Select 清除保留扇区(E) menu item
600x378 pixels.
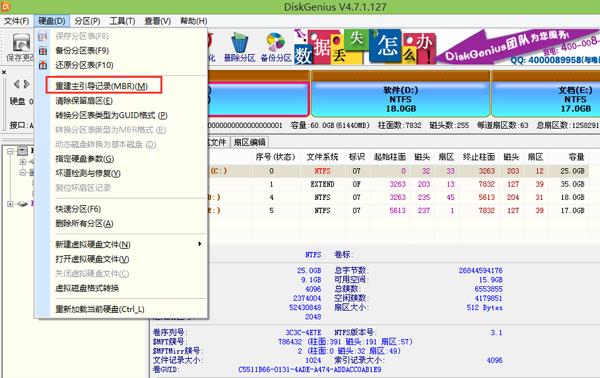(84, 101)
